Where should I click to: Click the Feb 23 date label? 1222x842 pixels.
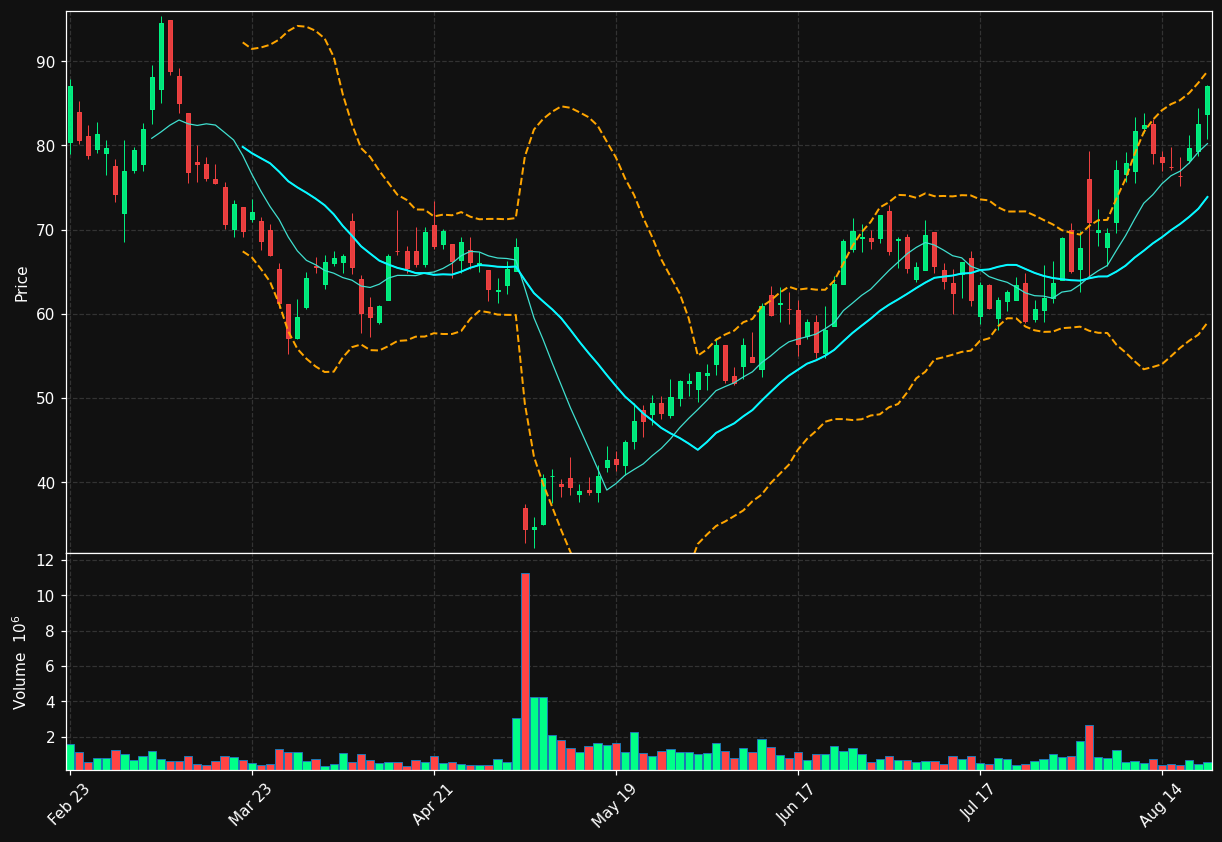[69, 803]
